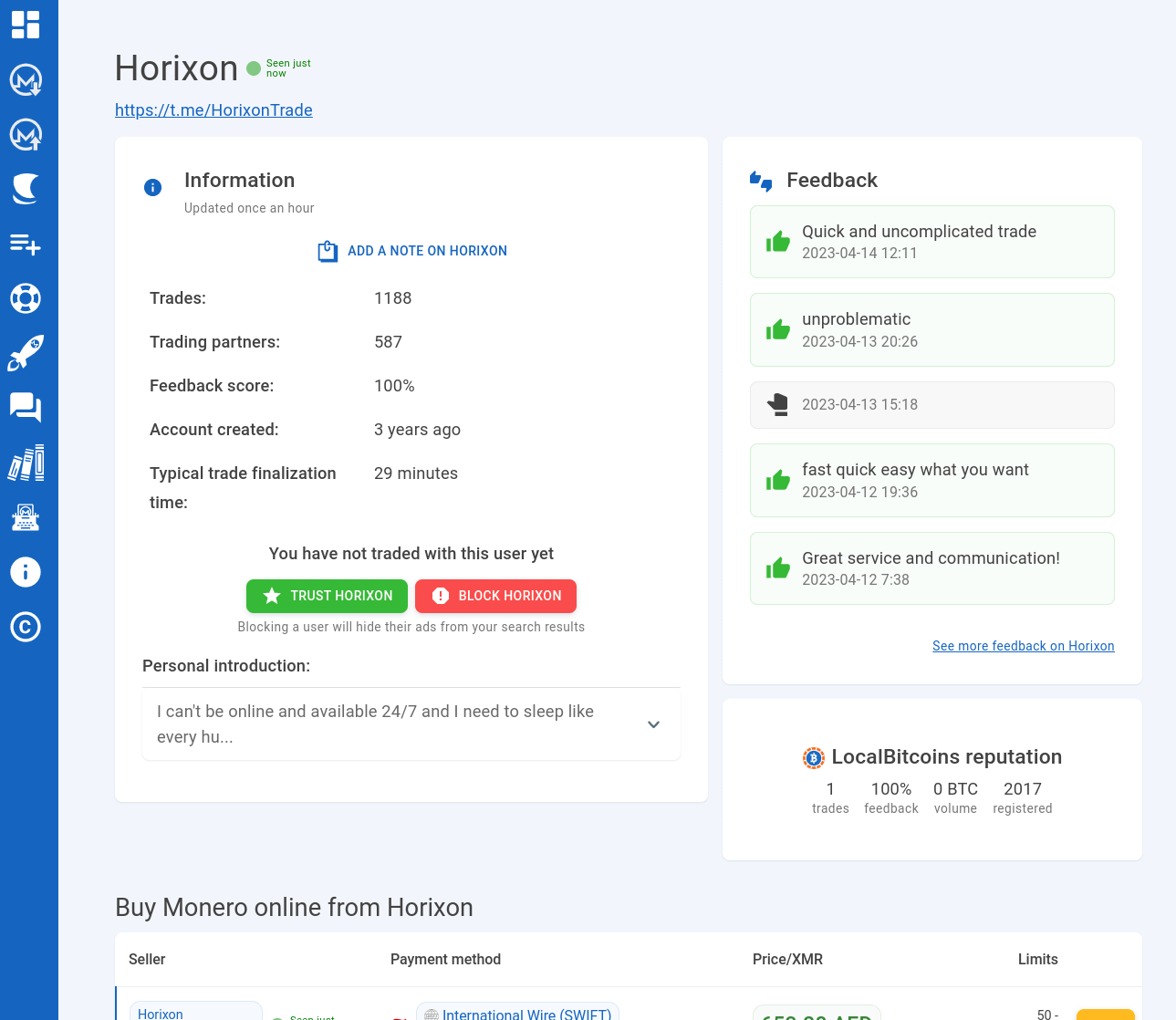Open See more feedback on Horixon link

pyautogui.click(x=1023, y=646)
